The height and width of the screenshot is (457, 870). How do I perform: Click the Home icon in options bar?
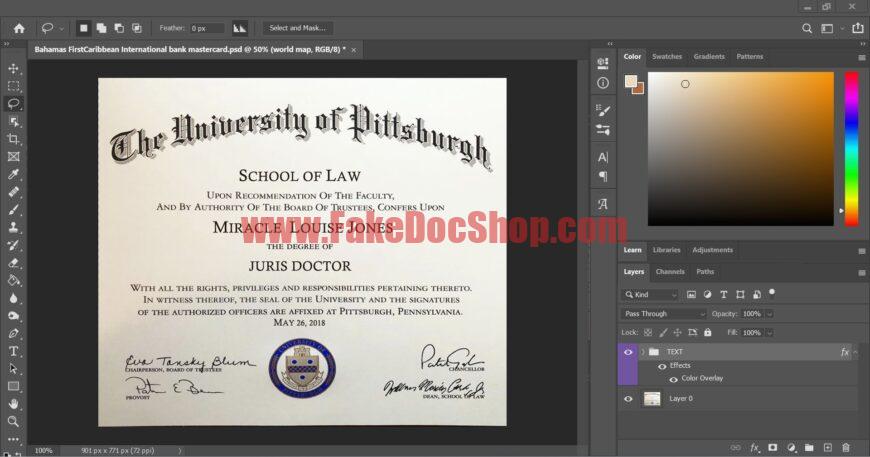point(19,28)
